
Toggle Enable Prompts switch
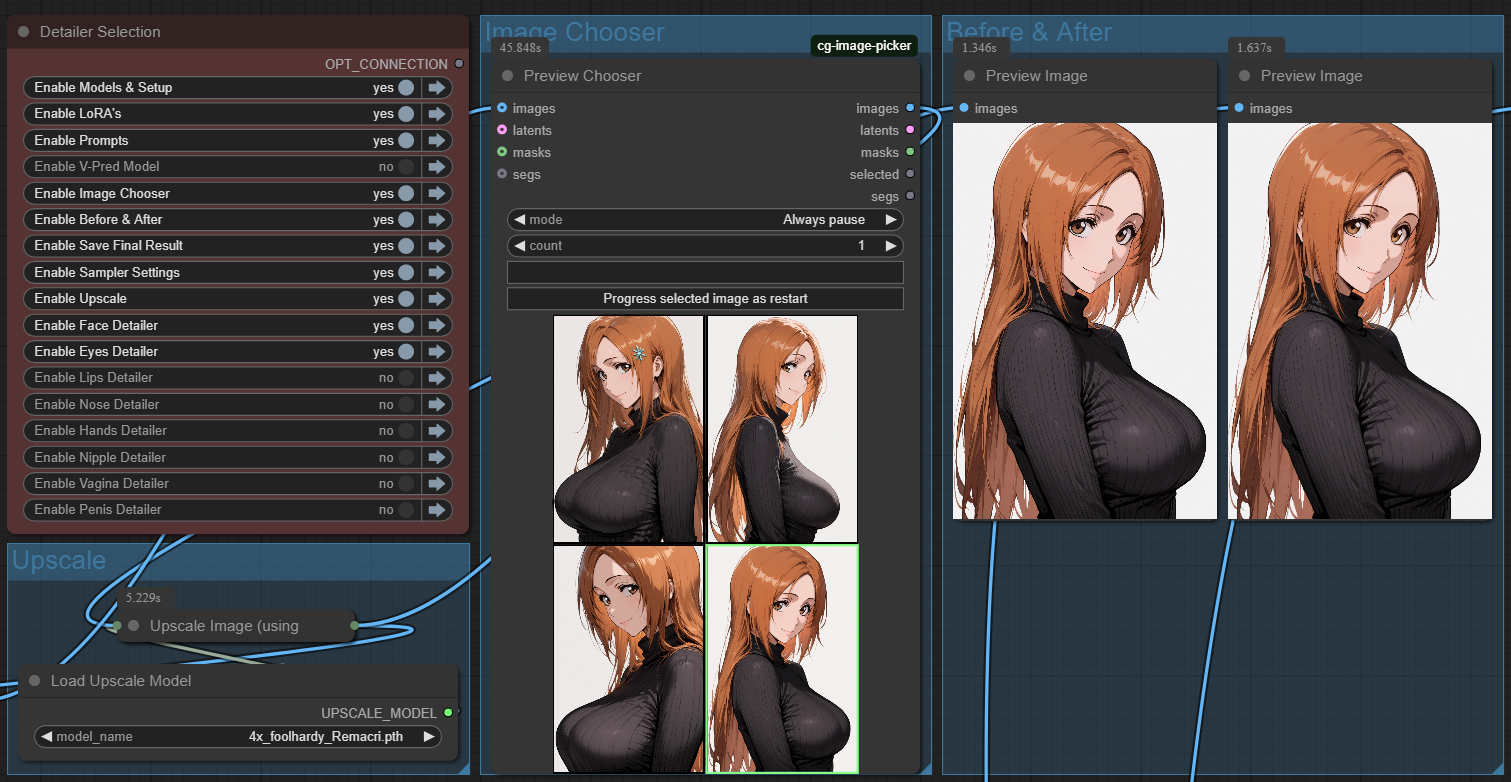(406, 141)
